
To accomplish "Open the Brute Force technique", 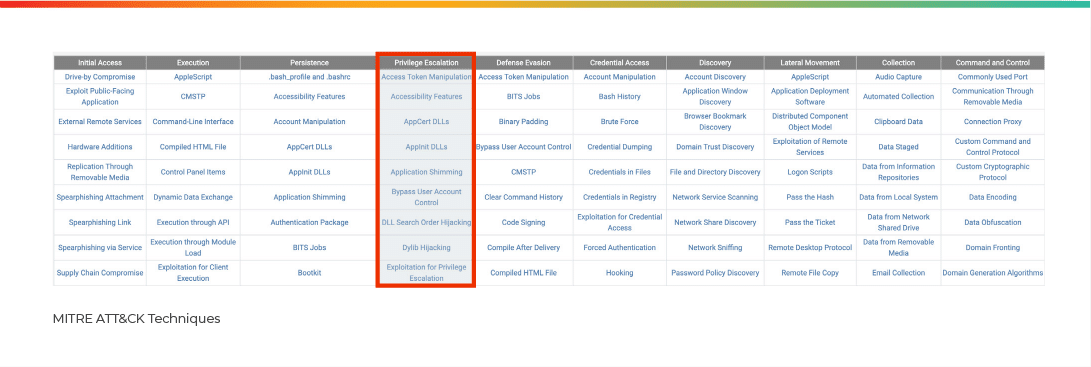I will 619,121.
